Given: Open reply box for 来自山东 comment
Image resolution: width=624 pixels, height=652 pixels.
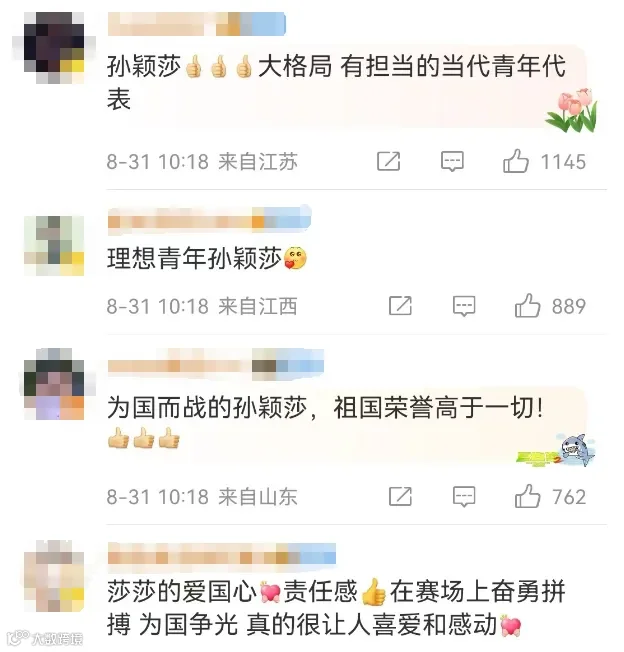Looking at the screenshot, I should click(x=464, y=497).
